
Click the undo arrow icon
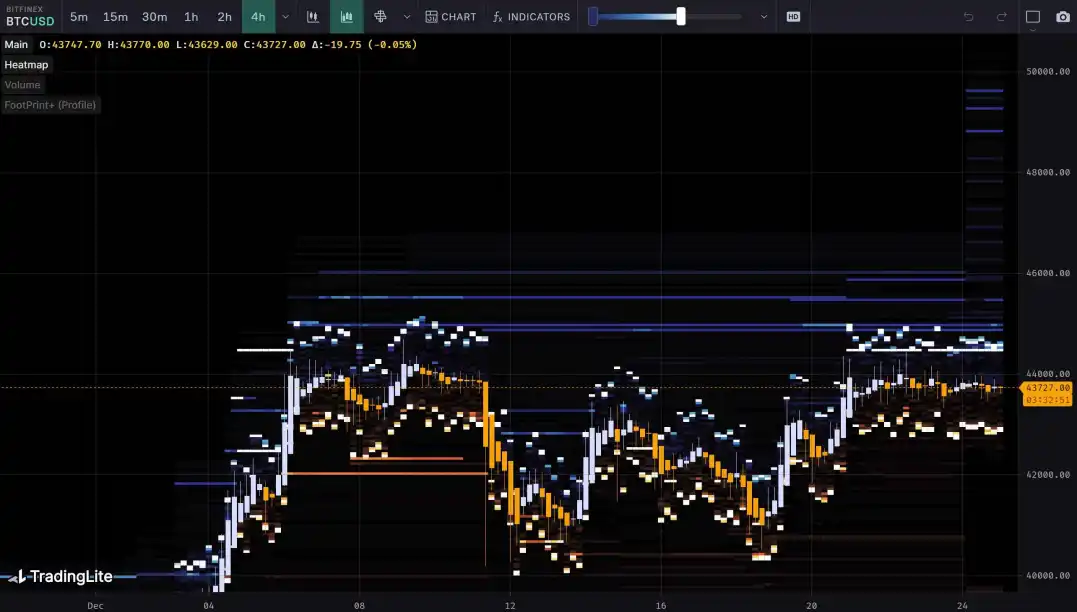(968, 17)
